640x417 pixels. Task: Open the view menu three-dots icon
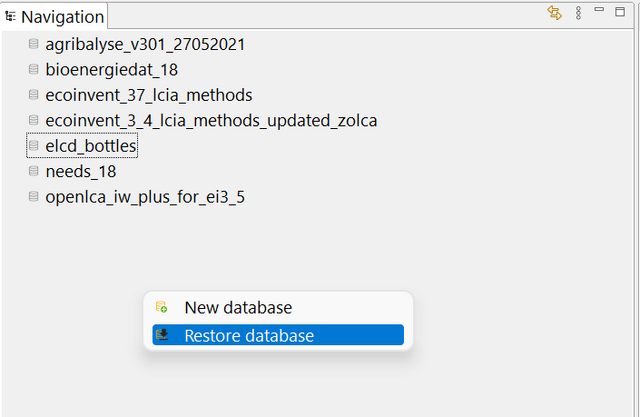tap(578, 13)
